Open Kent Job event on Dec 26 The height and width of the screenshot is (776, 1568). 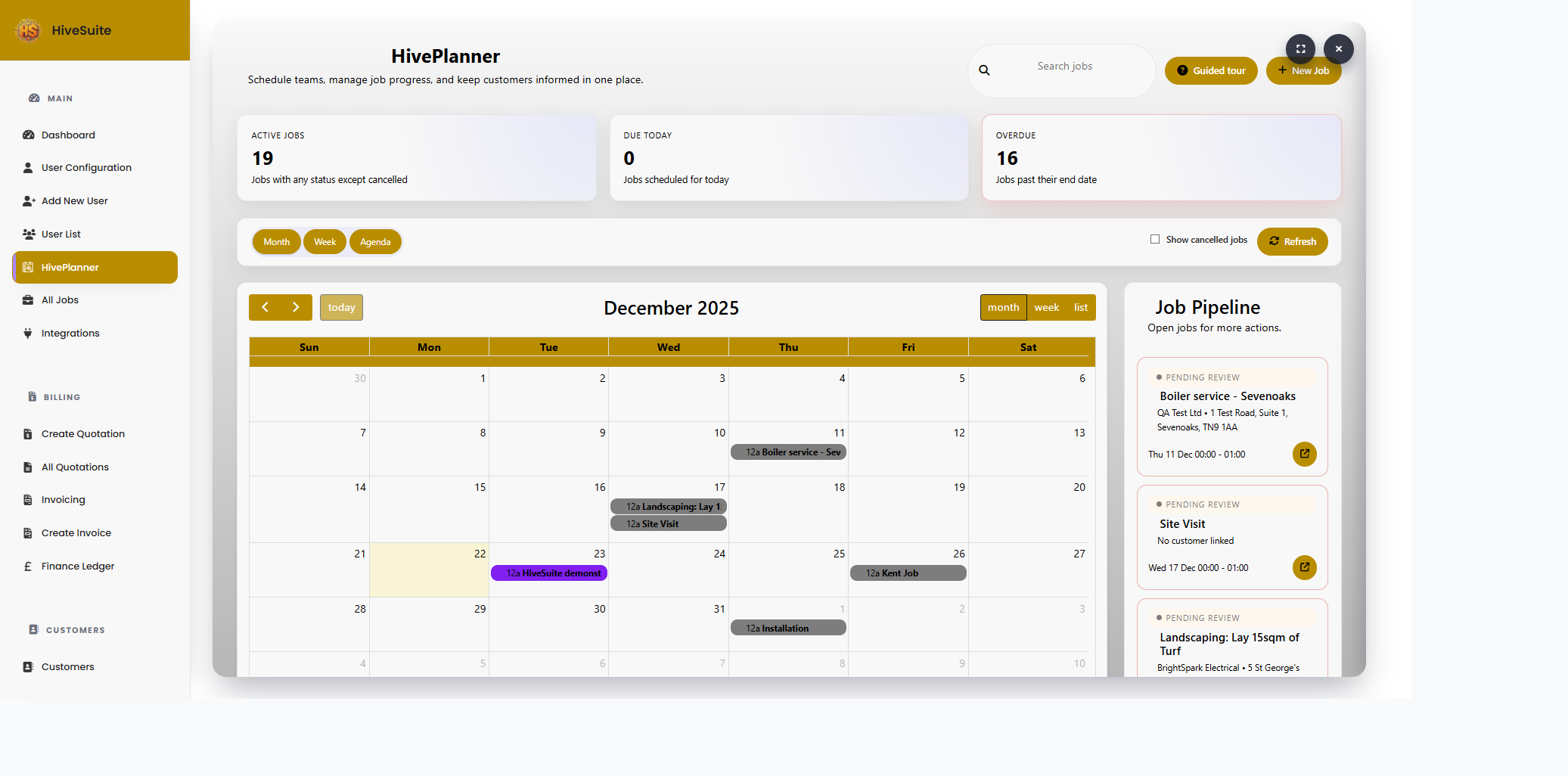coord(908,573)
